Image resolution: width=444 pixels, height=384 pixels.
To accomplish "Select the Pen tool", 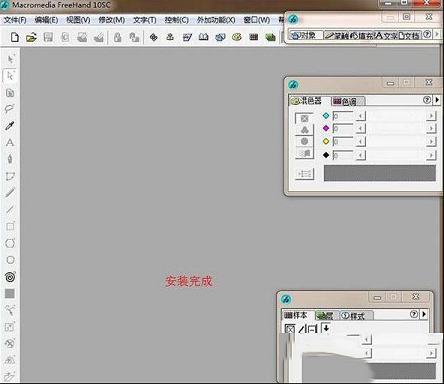I will (10, 159).
